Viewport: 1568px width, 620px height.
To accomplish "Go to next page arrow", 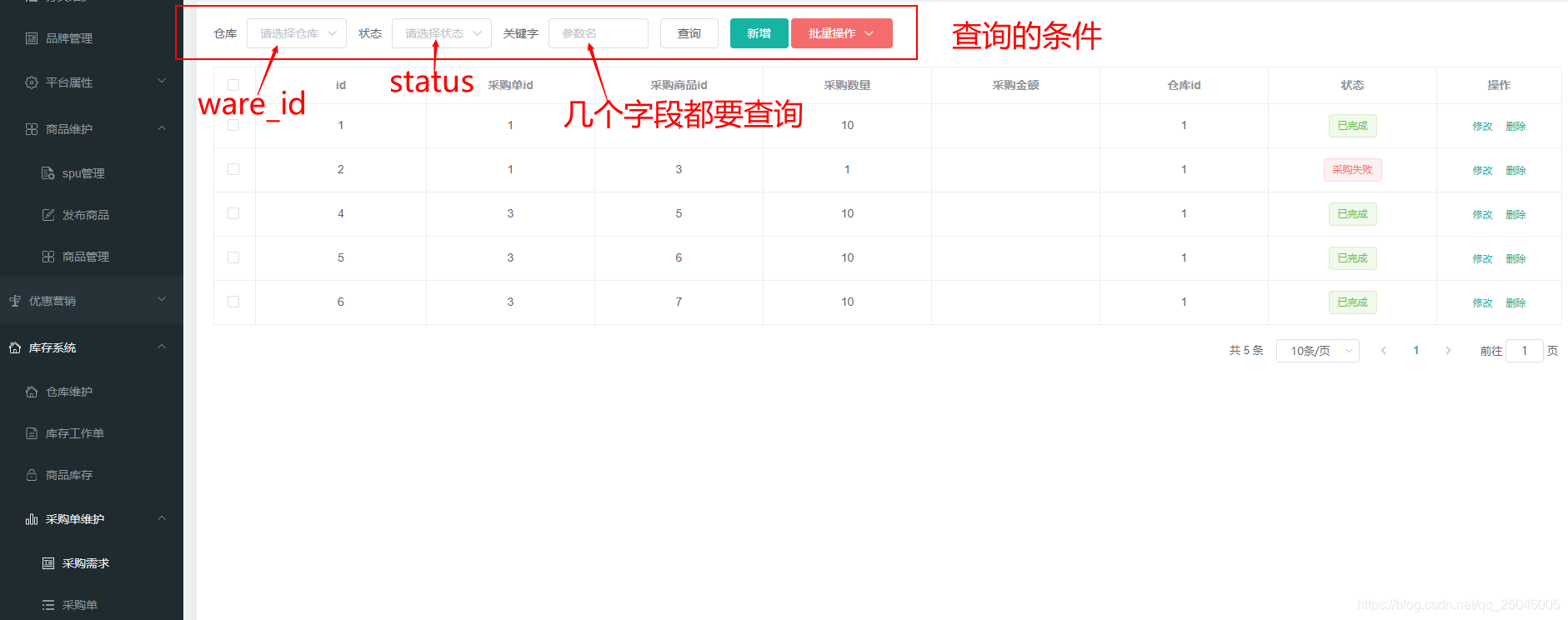I will pyautogui.click(x=1448, y=351).
